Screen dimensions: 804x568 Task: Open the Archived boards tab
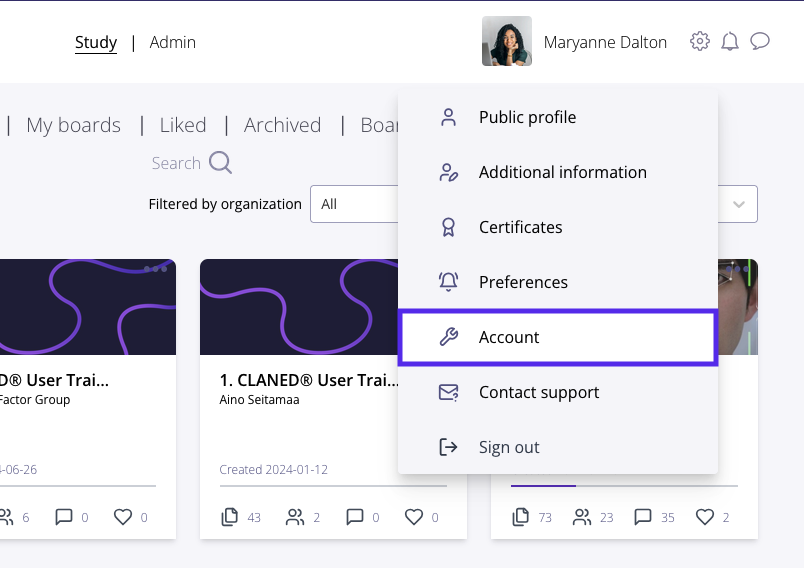point(283,125)
